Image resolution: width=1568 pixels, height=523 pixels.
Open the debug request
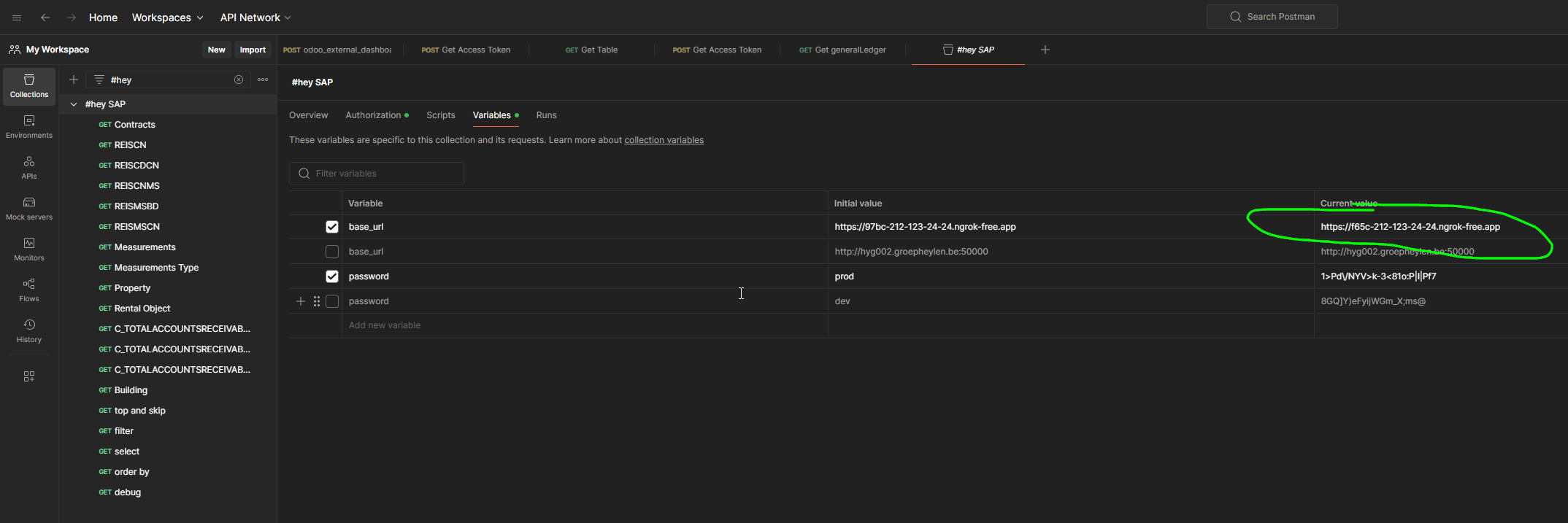(127, 492)
